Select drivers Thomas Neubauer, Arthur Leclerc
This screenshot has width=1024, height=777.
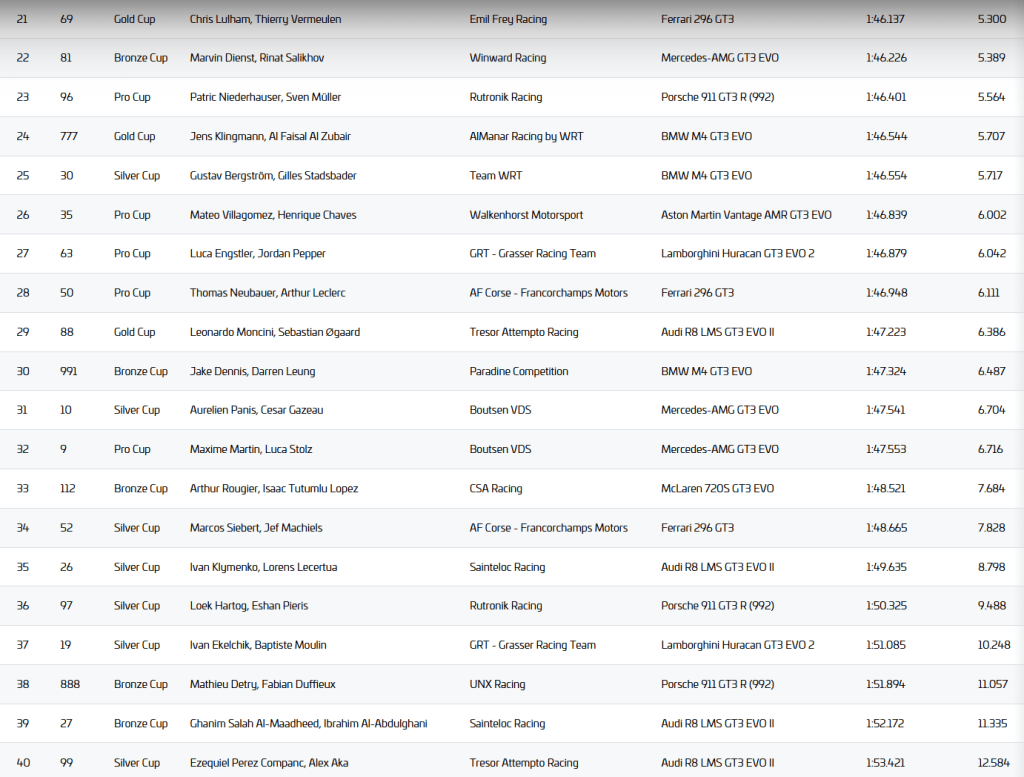coord(267,293)
